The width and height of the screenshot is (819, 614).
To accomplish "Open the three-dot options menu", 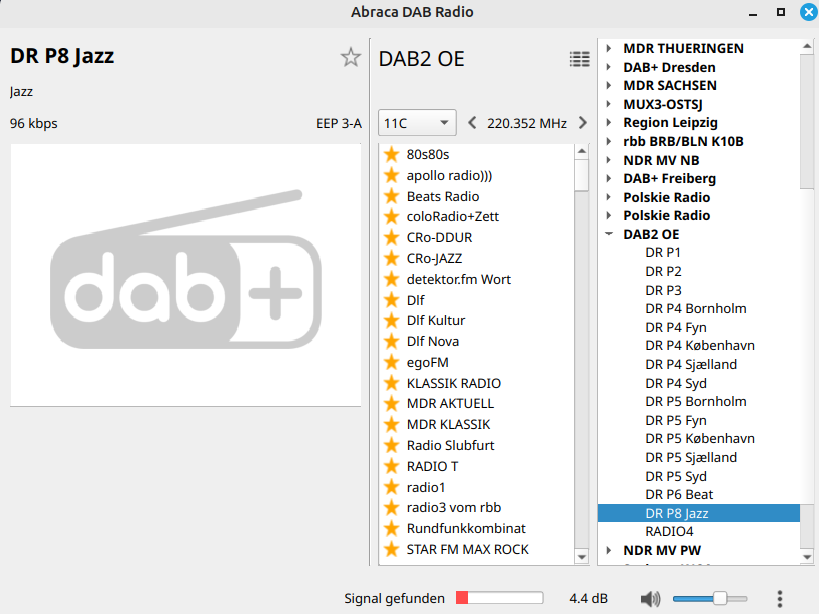I will pyautogui.click(x=779, y=598).
